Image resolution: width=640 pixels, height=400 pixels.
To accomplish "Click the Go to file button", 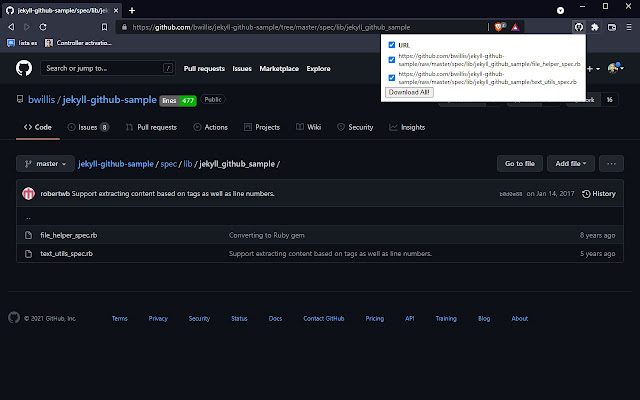I will point(520,164).
